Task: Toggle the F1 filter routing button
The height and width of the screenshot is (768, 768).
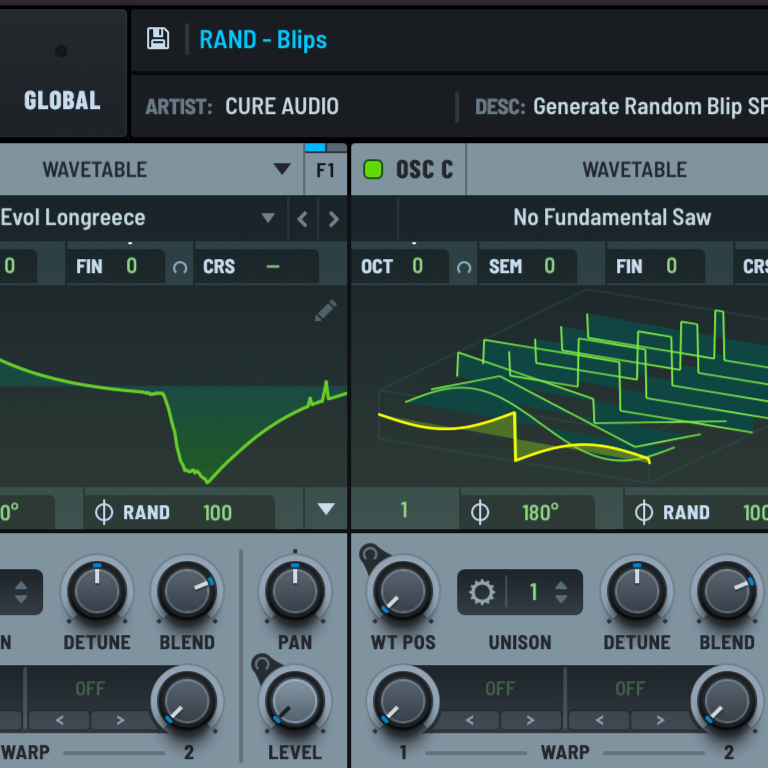Action: (x=325, y=170)
